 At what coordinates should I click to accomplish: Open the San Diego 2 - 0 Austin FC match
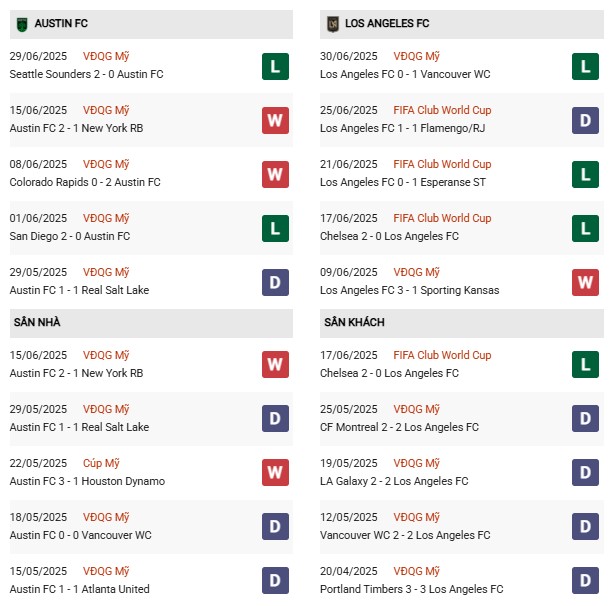coord(70,236)
